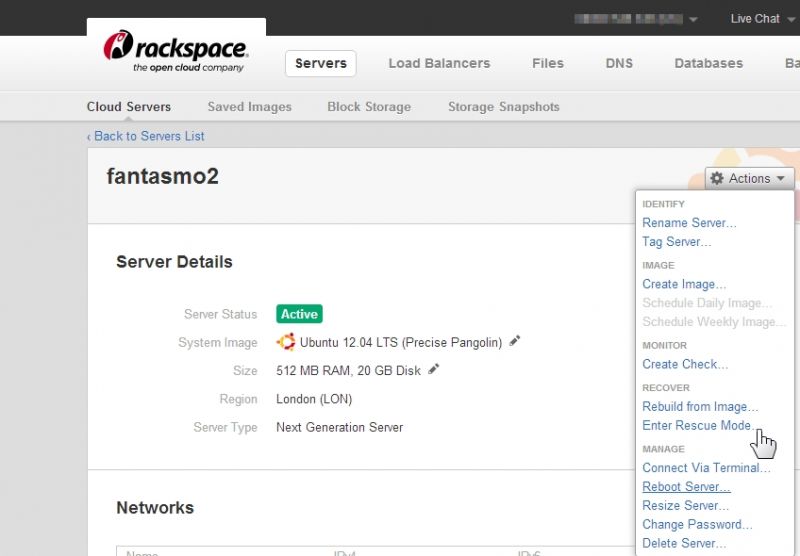Image resolution: width=800 pixels, height=556 pixels.
Task: Click the Networks heading
Action: click(x=155, y=508)
